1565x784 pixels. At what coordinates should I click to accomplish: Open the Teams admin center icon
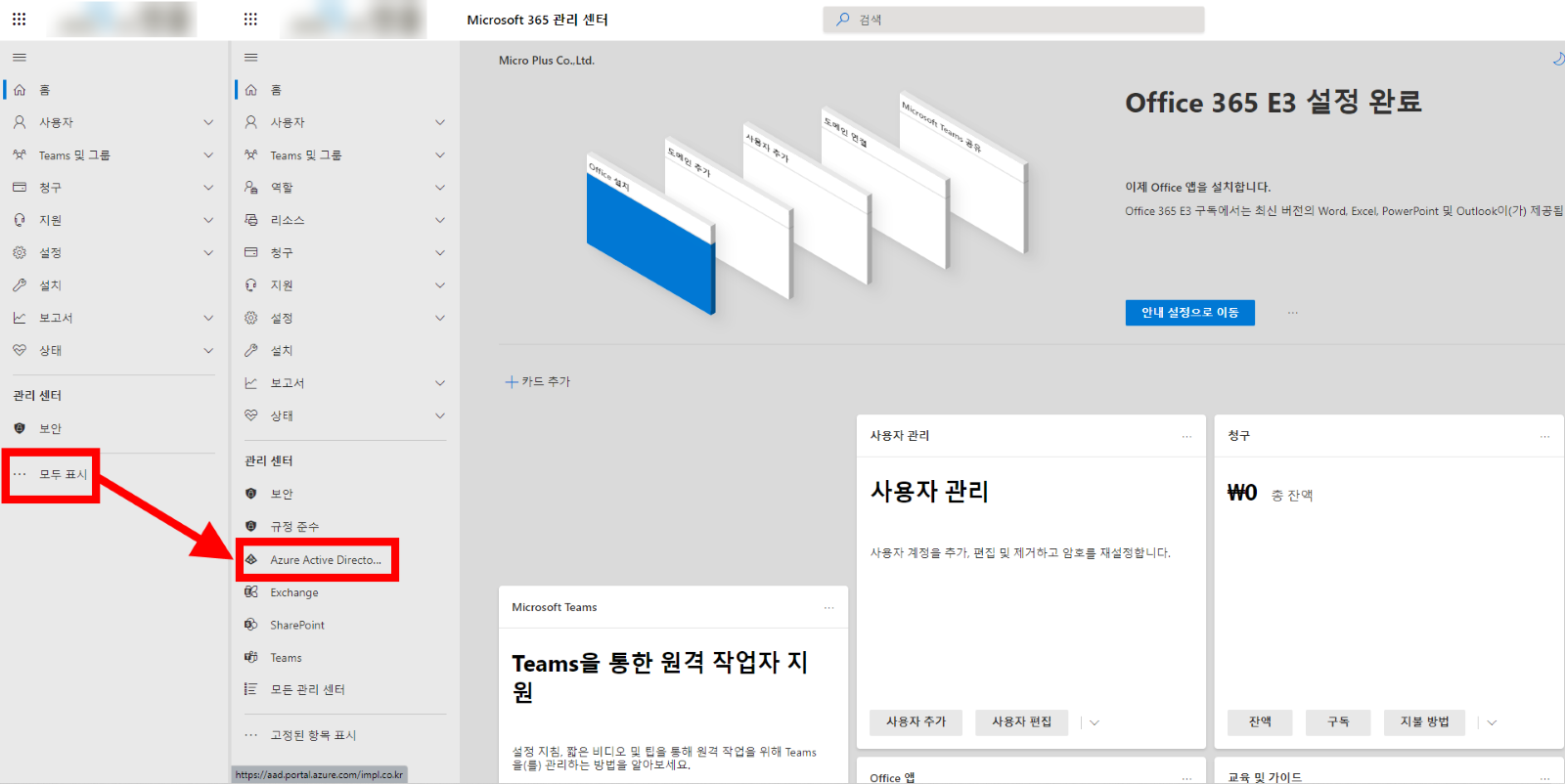[251, 657]
